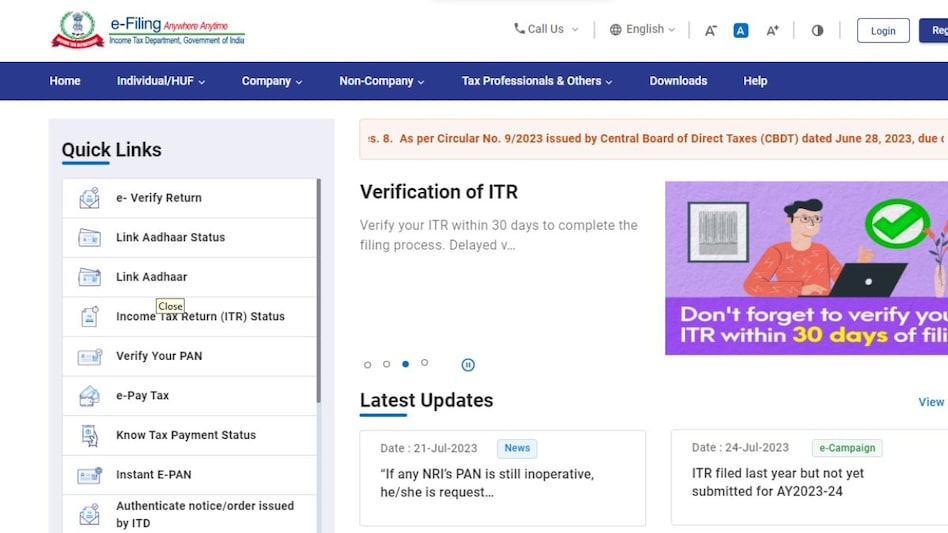Open Authenticate notice/order issued by ITD

[x=189, y=514]
